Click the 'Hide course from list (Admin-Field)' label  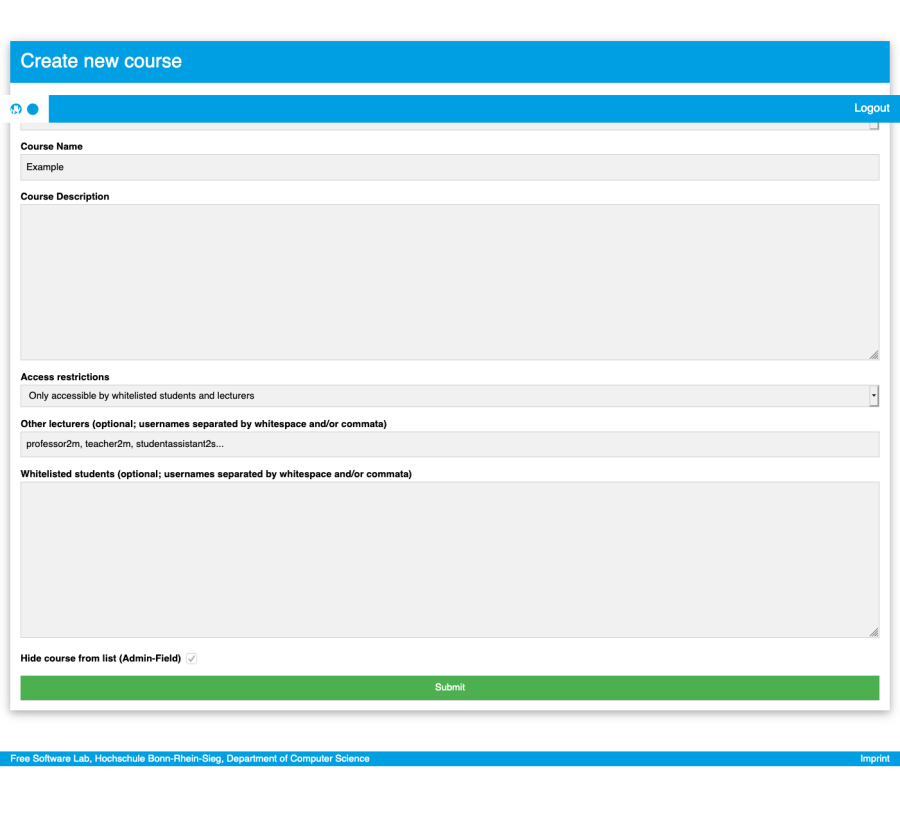point(101,658)
